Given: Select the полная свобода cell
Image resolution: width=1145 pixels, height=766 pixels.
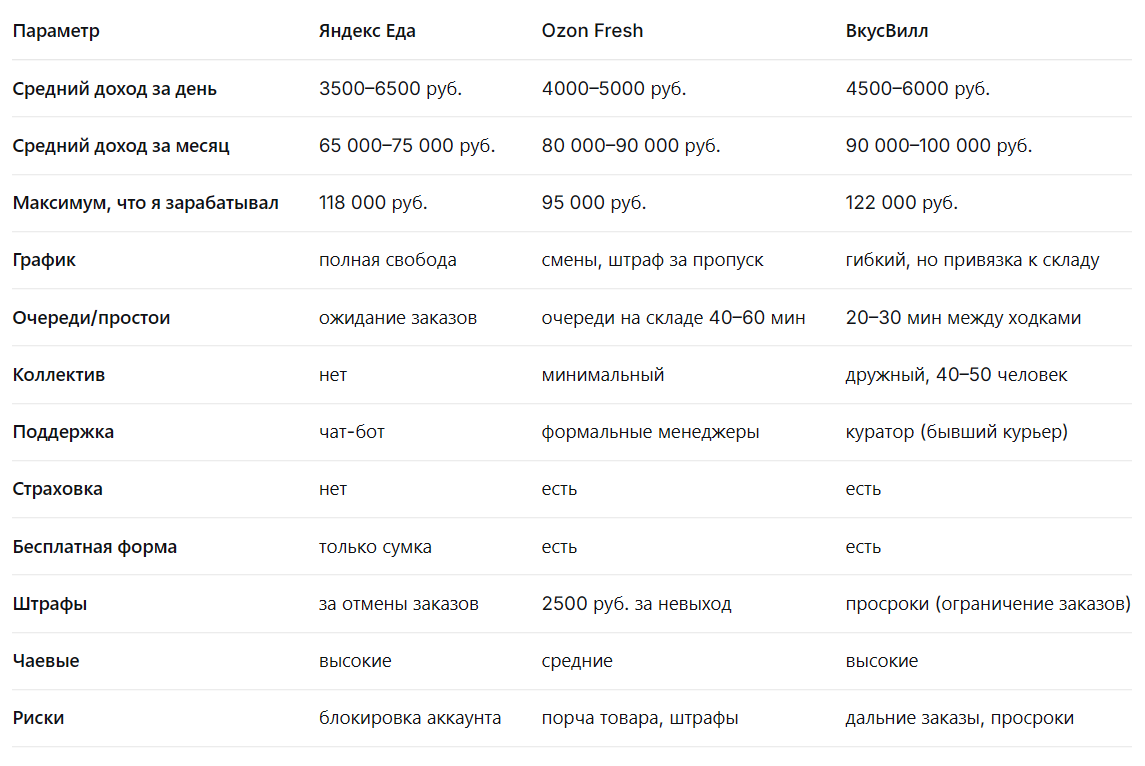Looking at the screenshot, I should tap(388, 260).
